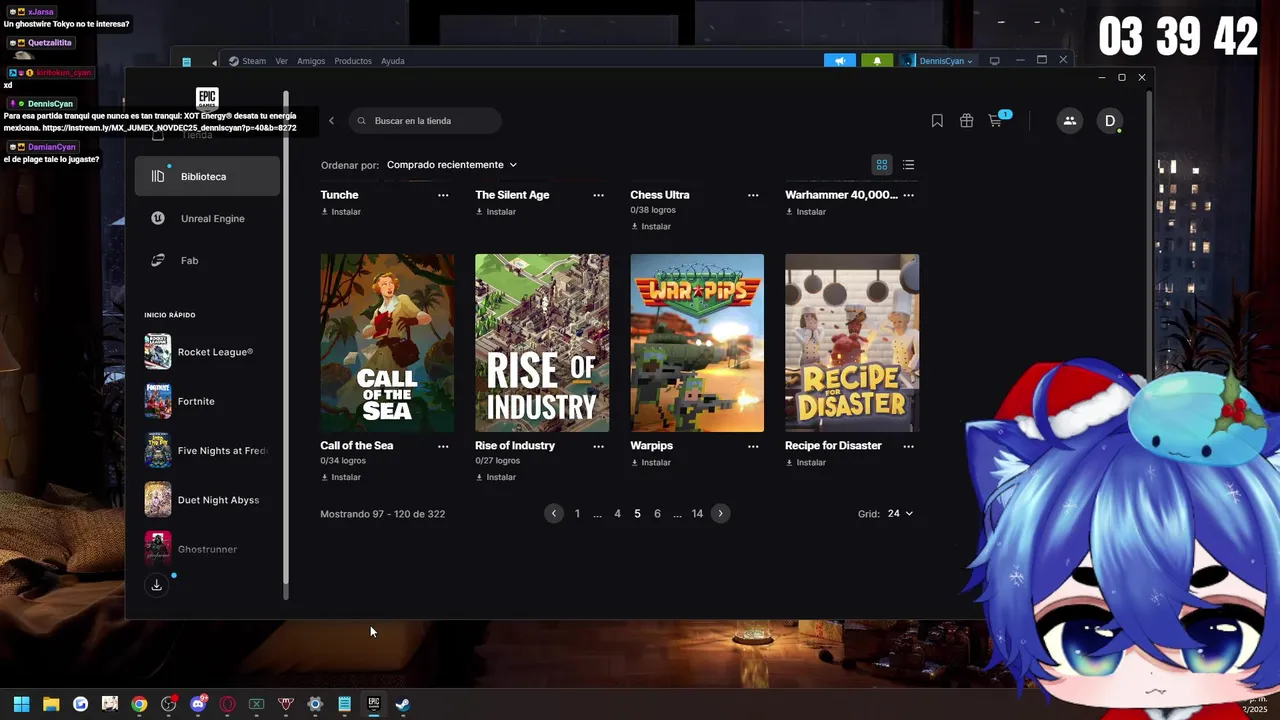Open Google Chrome from the taskbar
The height and width of the screenshot is (720, 1280).
[139, 704]
